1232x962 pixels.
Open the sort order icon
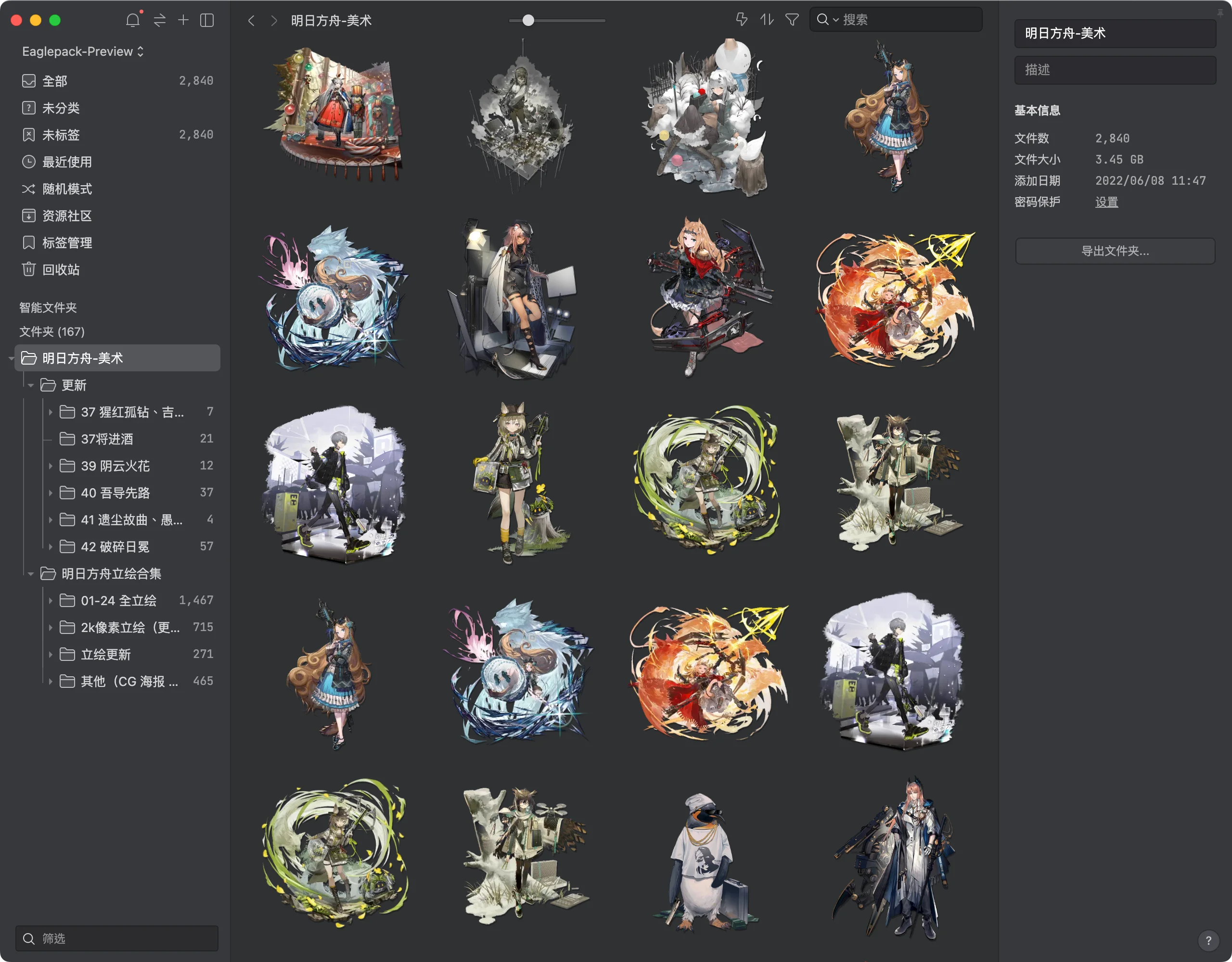coord(767,20)
